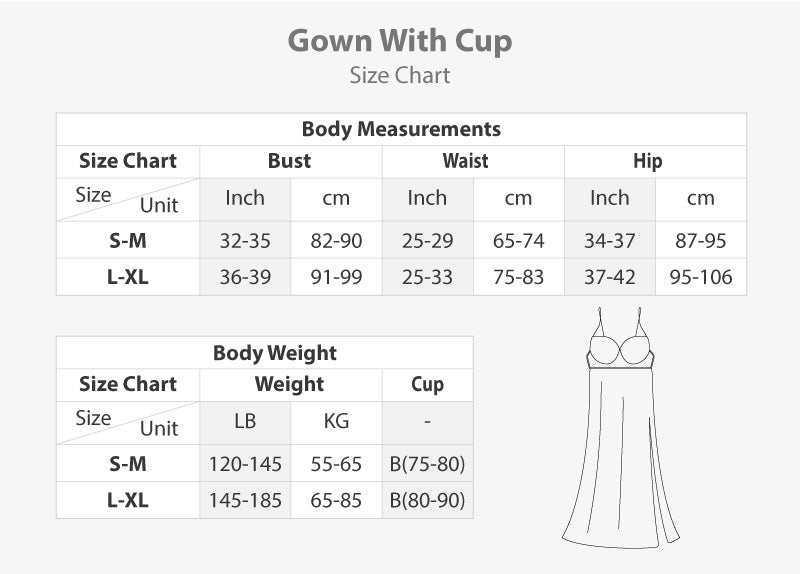Select the 95-106 hip cm cell
Screen dimensions: 800x574
701,277
